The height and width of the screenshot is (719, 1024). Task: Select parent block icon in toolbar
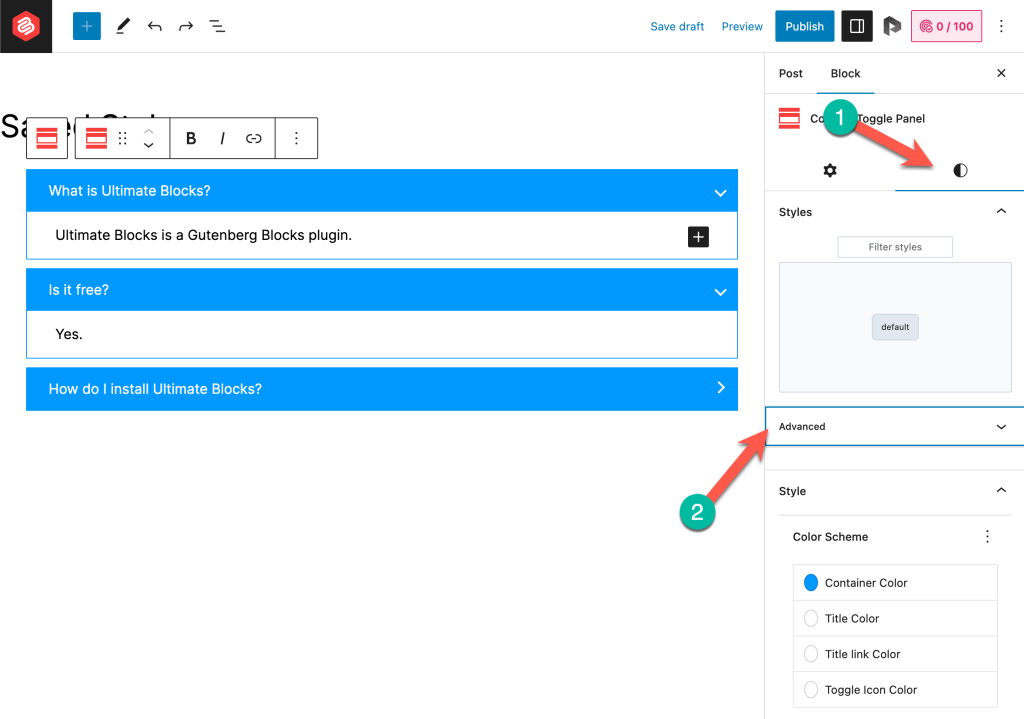47,138
